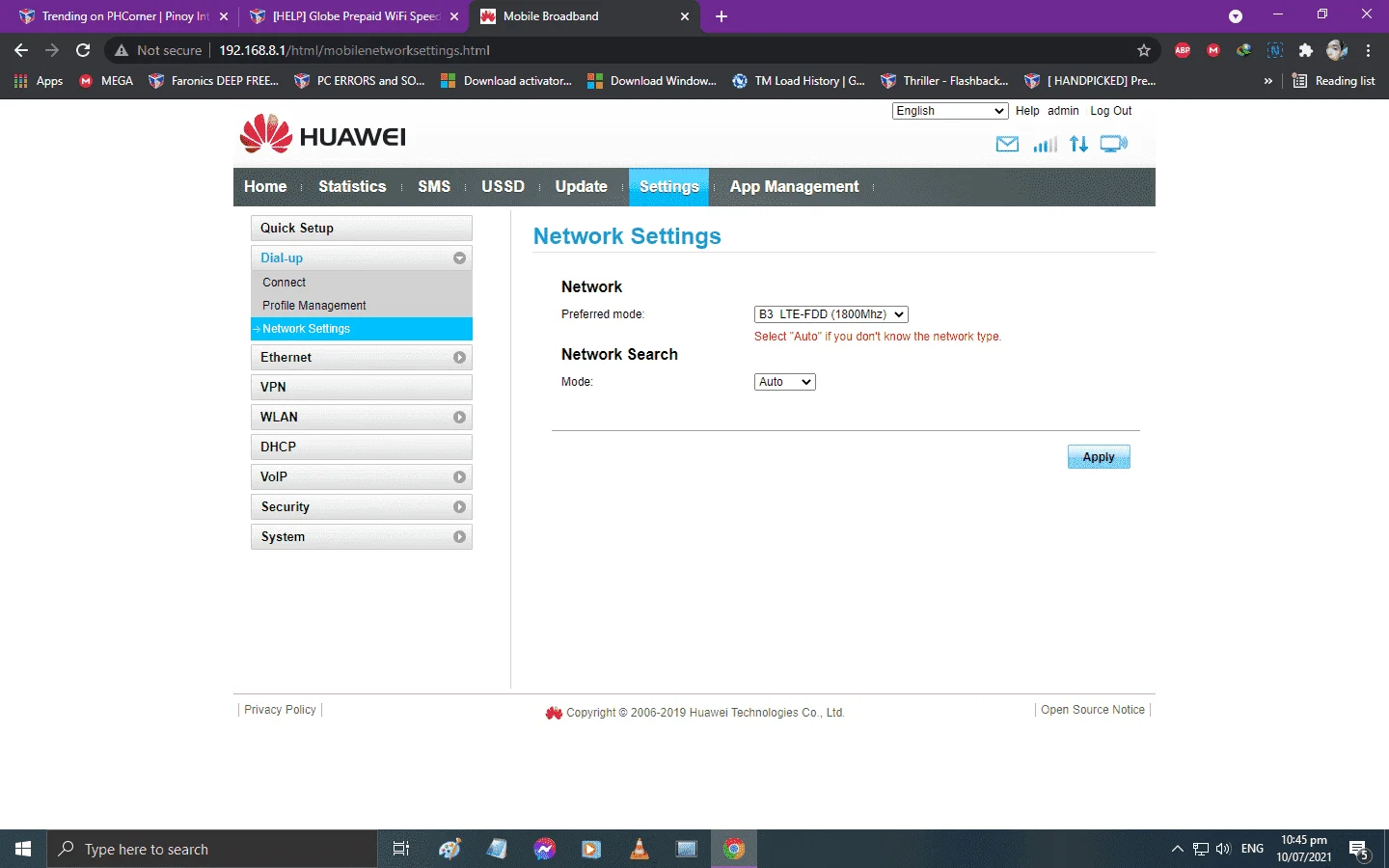Click the address bar URL
Image resolution: width=1389 pixels, height=868 pixels.
tap(354, 50)
